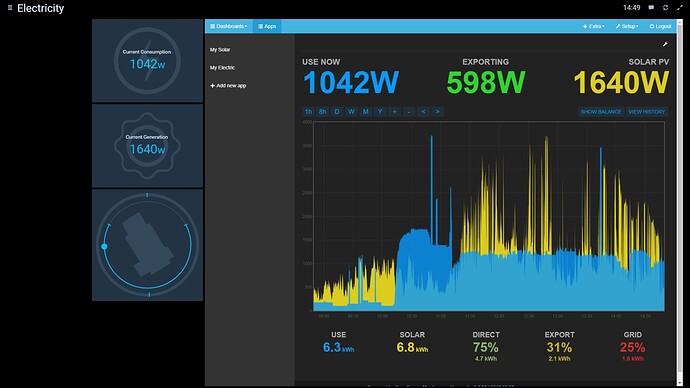Select My Electric in the sidebar
The width and height of the screenshot is (690, 388).
pyautogui.click(x=222, y=68)
